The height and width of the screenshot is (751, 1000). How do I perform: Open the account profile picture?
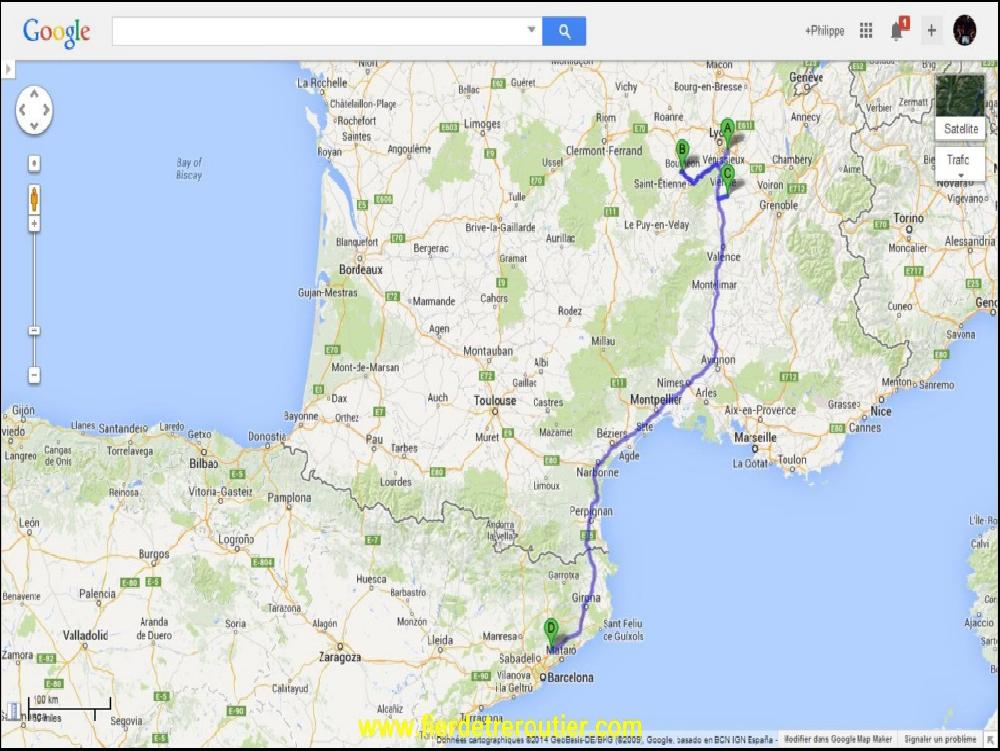[964, 30]
